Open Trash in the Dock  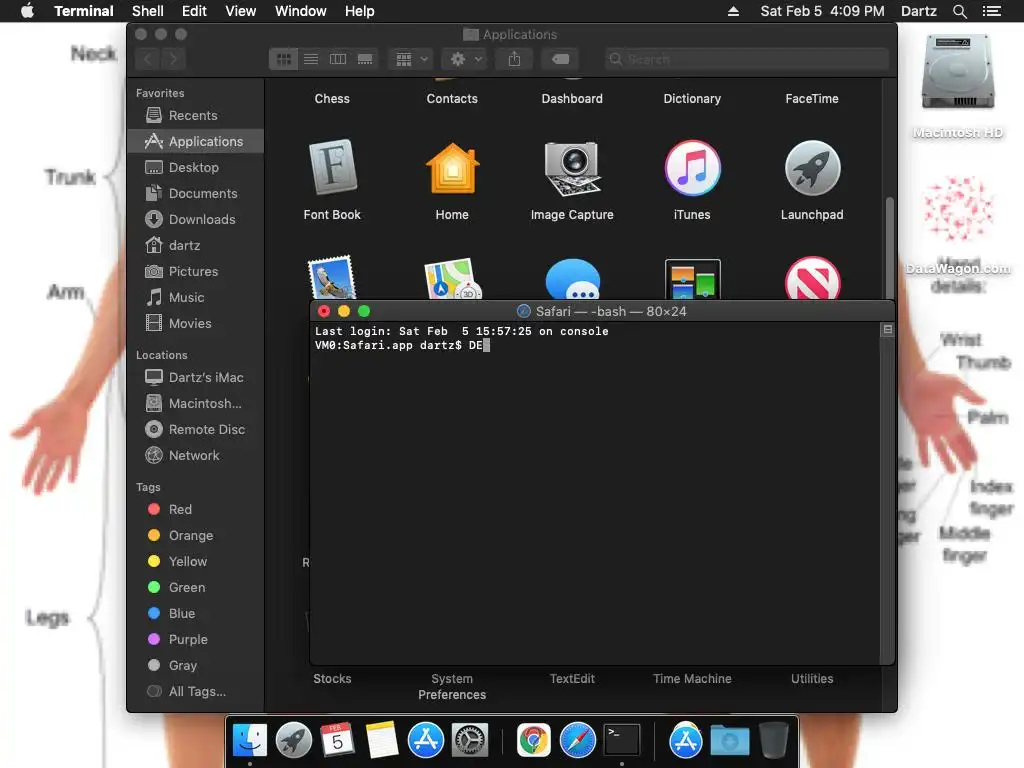tap(774, 741)
